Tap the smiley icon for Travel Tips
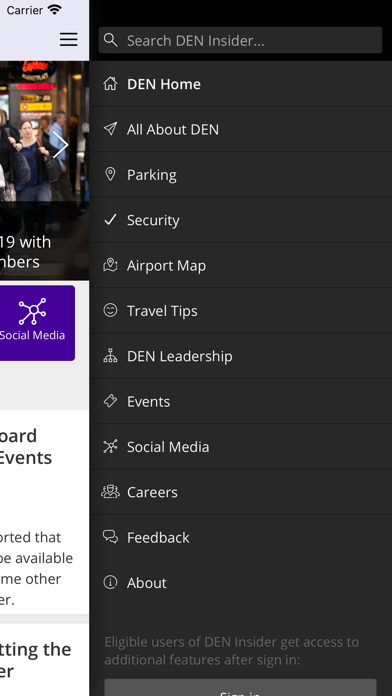392x696 pixels. tap(110, 310)
